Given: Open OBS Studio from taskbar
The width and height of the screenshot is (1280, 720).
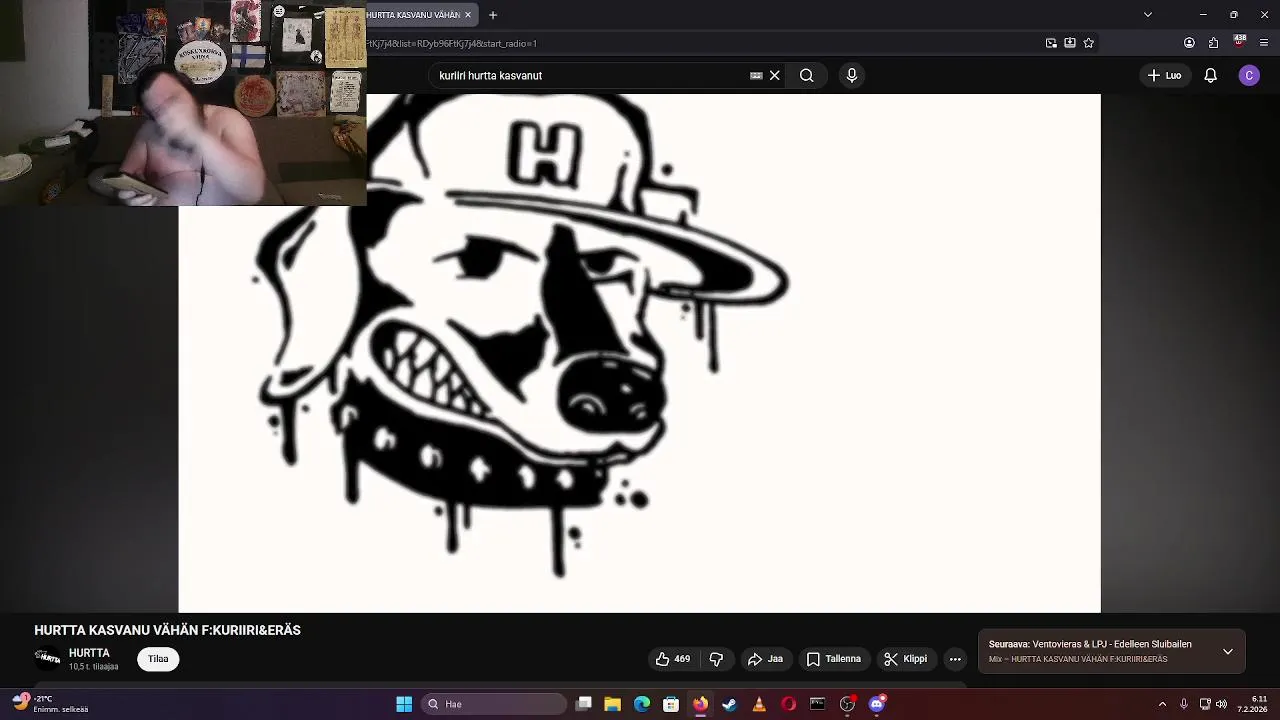Looking at the screenshot, I should [x=848, y=704].
